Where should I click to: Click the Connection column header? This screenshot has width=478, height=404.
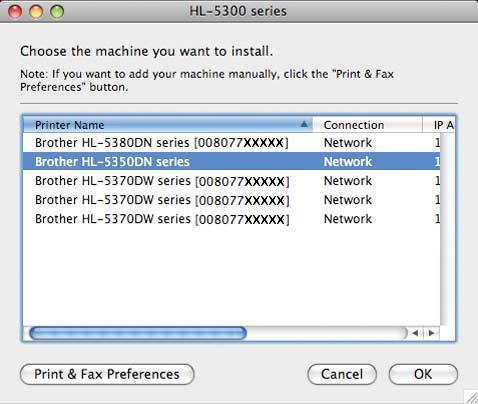coord(367,125)
